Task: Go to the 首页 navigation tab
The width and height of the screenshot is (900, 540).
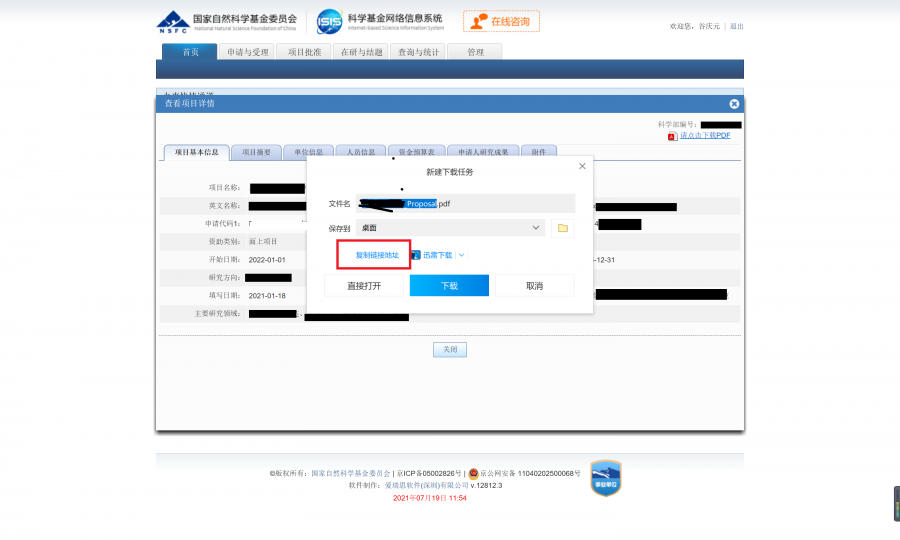Action: pos(190,52)
